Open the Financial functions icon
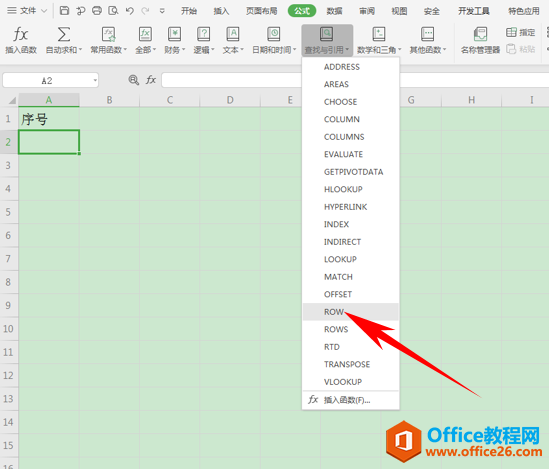This screenshot has height=469, width=549. [x=174, y=34]
